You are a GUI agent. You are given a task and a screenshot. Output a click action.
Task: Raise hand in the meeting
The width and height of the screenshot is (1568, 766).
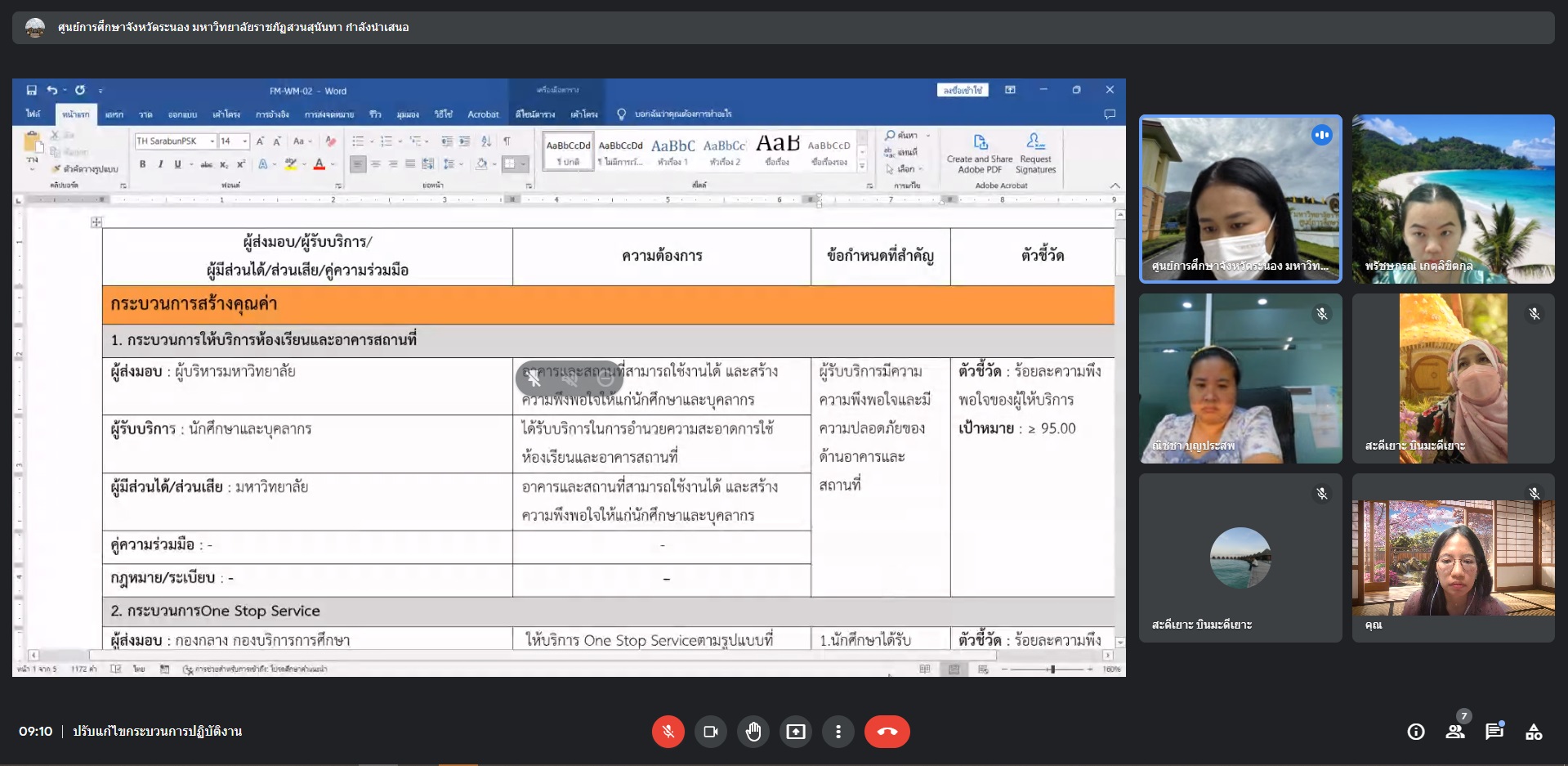[x=753, y=732]
